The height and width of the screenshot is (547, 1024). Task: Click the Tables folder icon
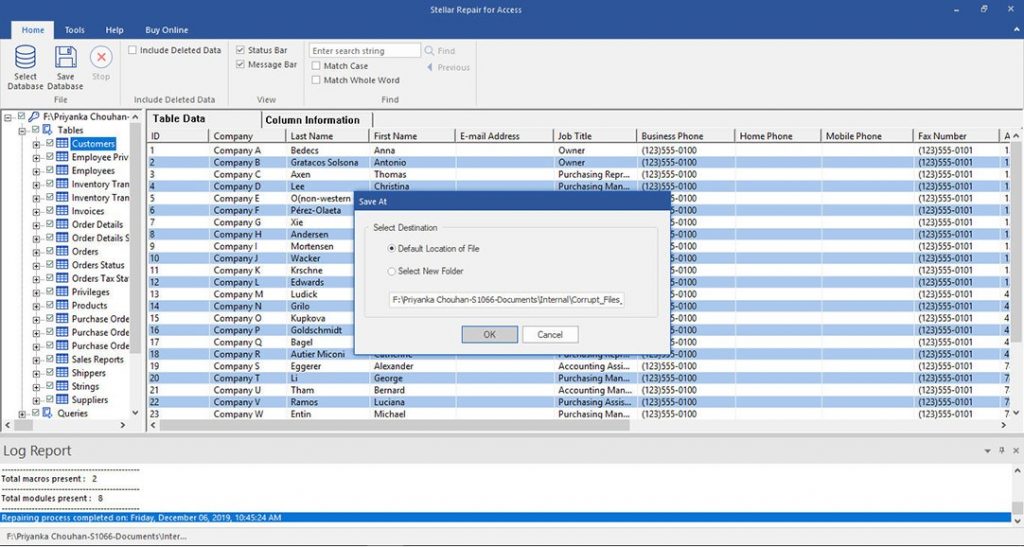click(x=48, y=130)
